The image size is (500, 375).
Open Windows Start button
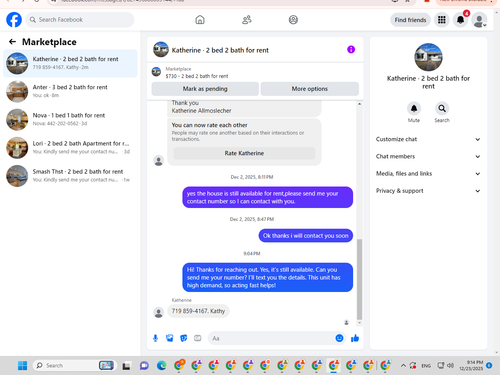pos(22,366)
